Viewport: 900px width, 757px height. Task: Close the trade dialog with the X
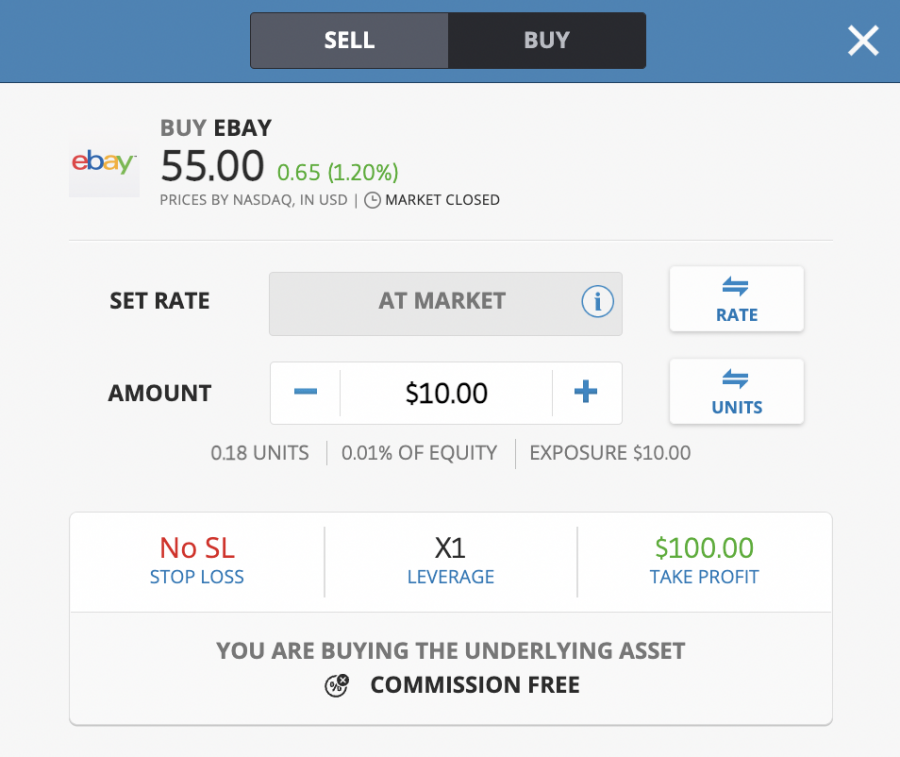click(862, 41)
